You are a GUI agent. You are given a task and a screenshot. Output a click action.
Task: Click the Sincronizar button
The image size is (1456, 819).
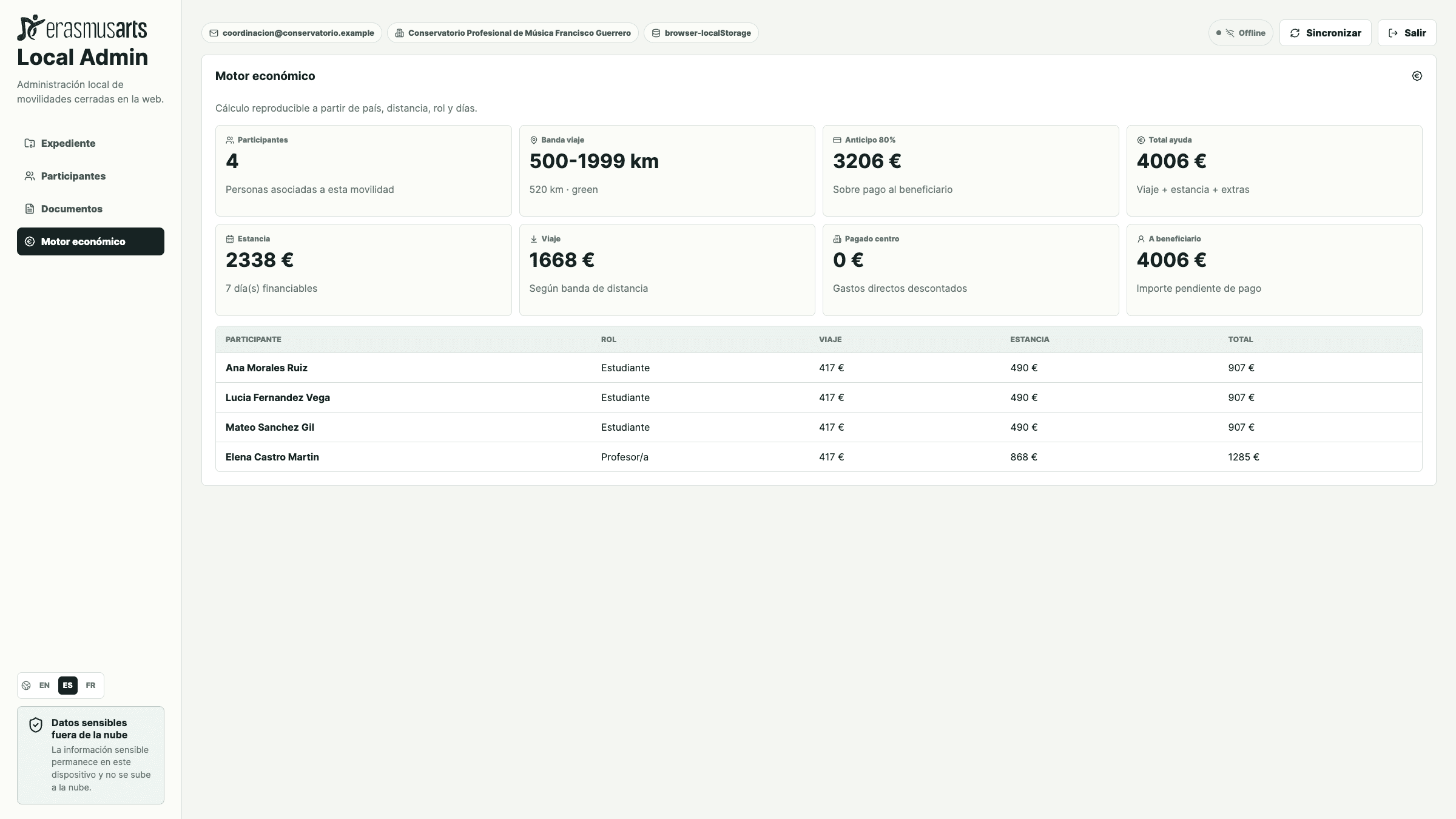[x=1325, y=33]
